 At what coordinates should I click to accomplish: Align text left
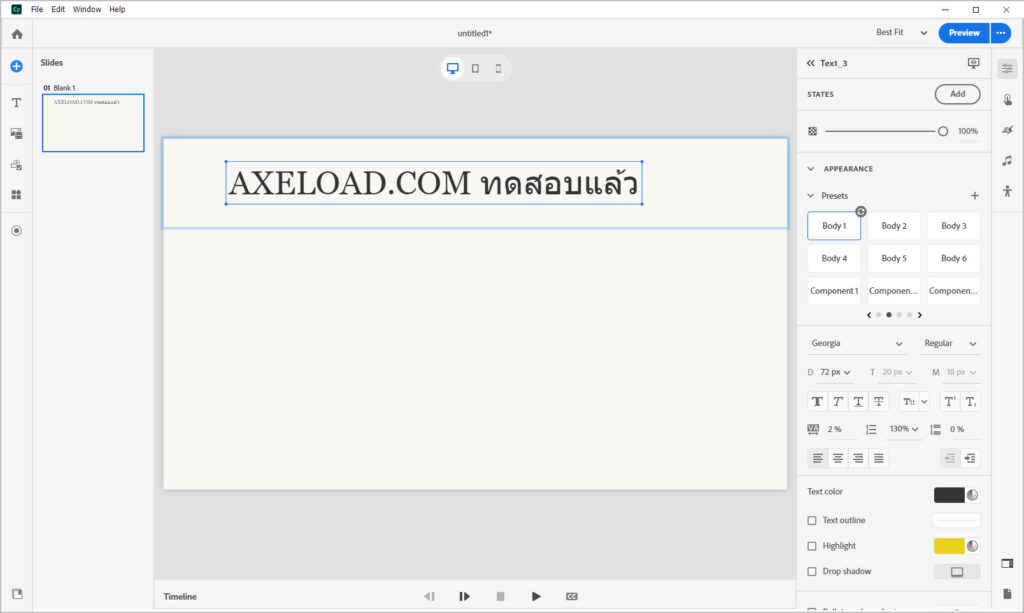point(817,458)
